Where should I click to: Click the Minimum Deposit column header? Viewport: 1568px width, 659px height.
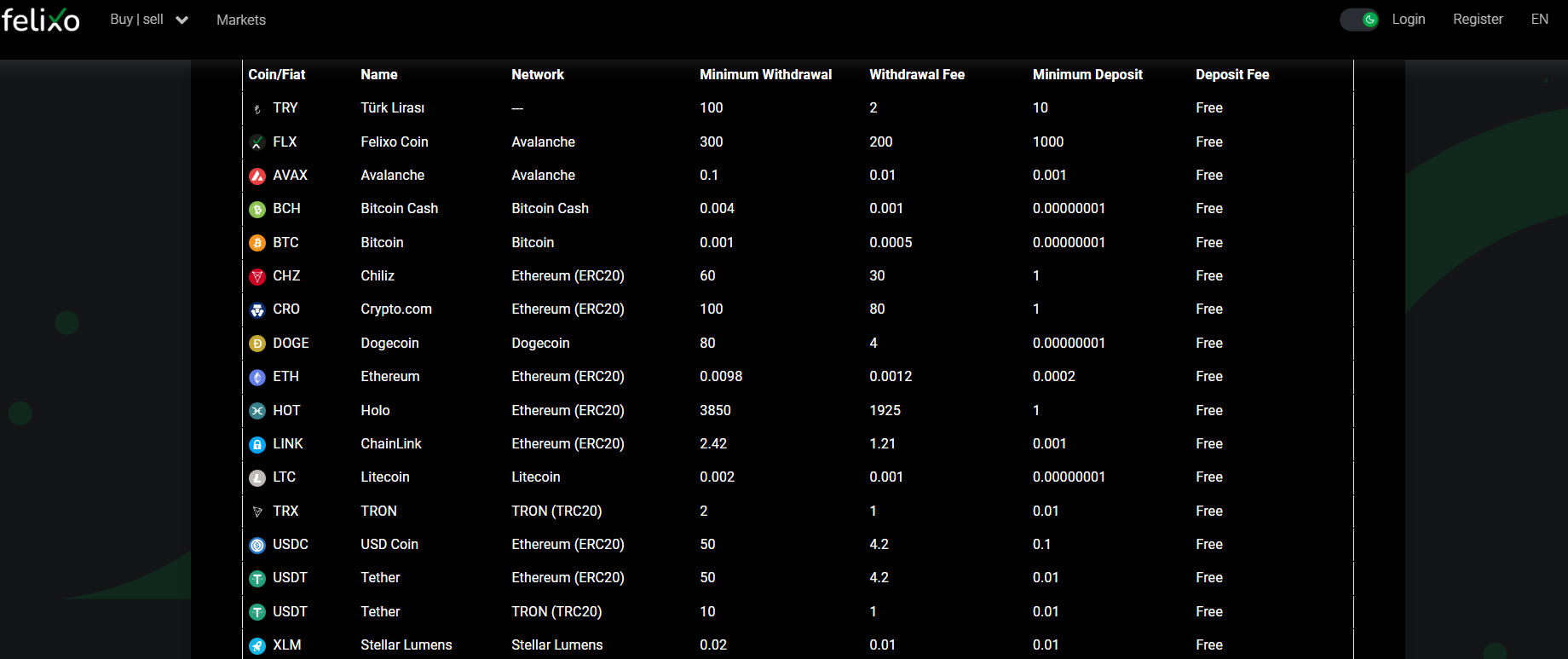[1087, 74]
